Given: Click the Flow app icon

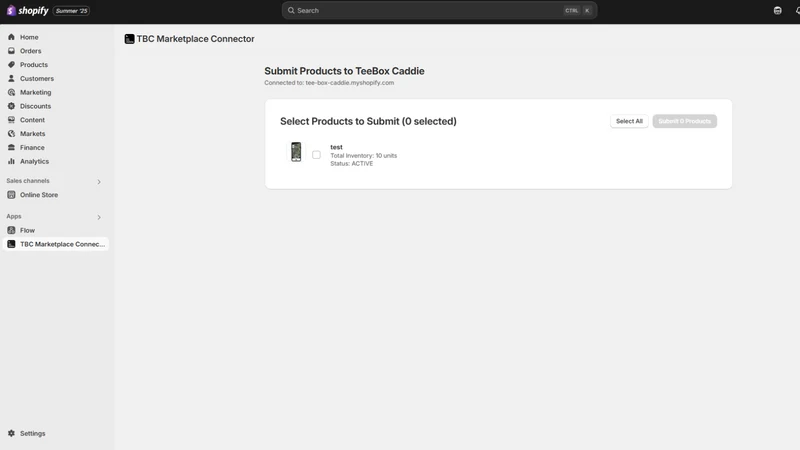Looking at the screenshot, I should pos(11,230).
